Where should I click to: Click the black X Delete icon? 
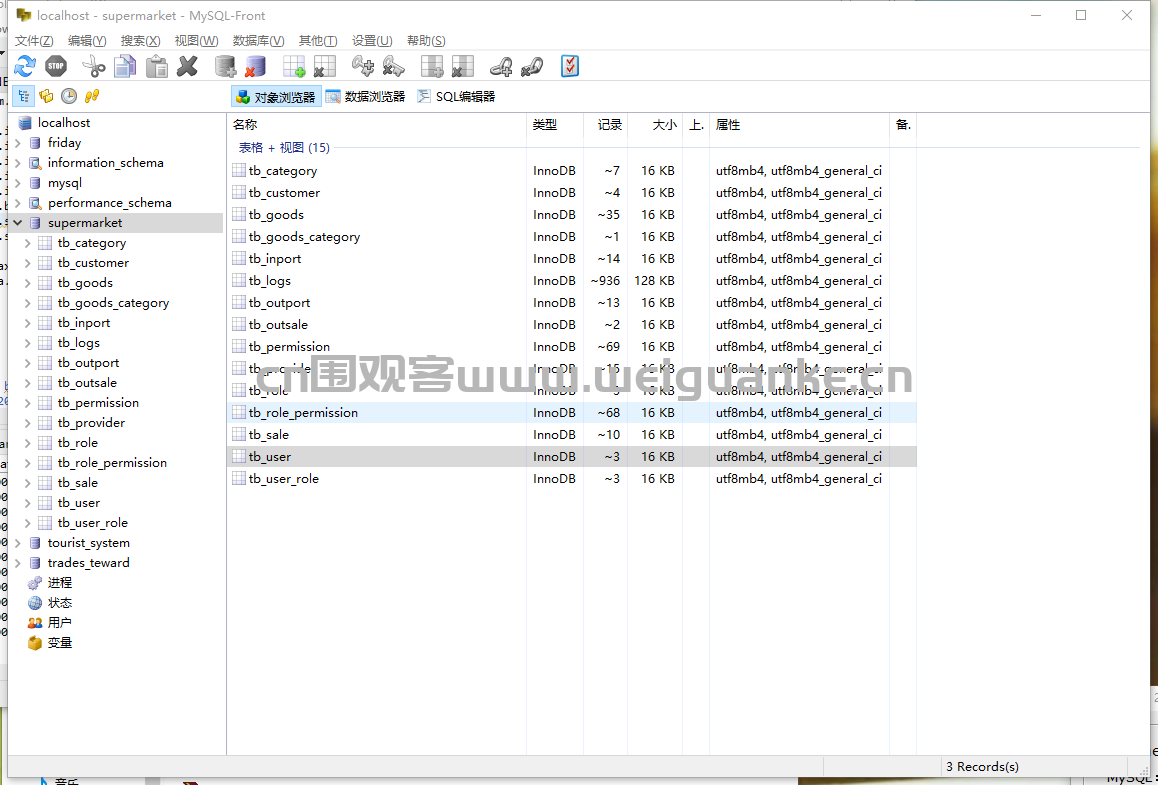click(188, 66)
